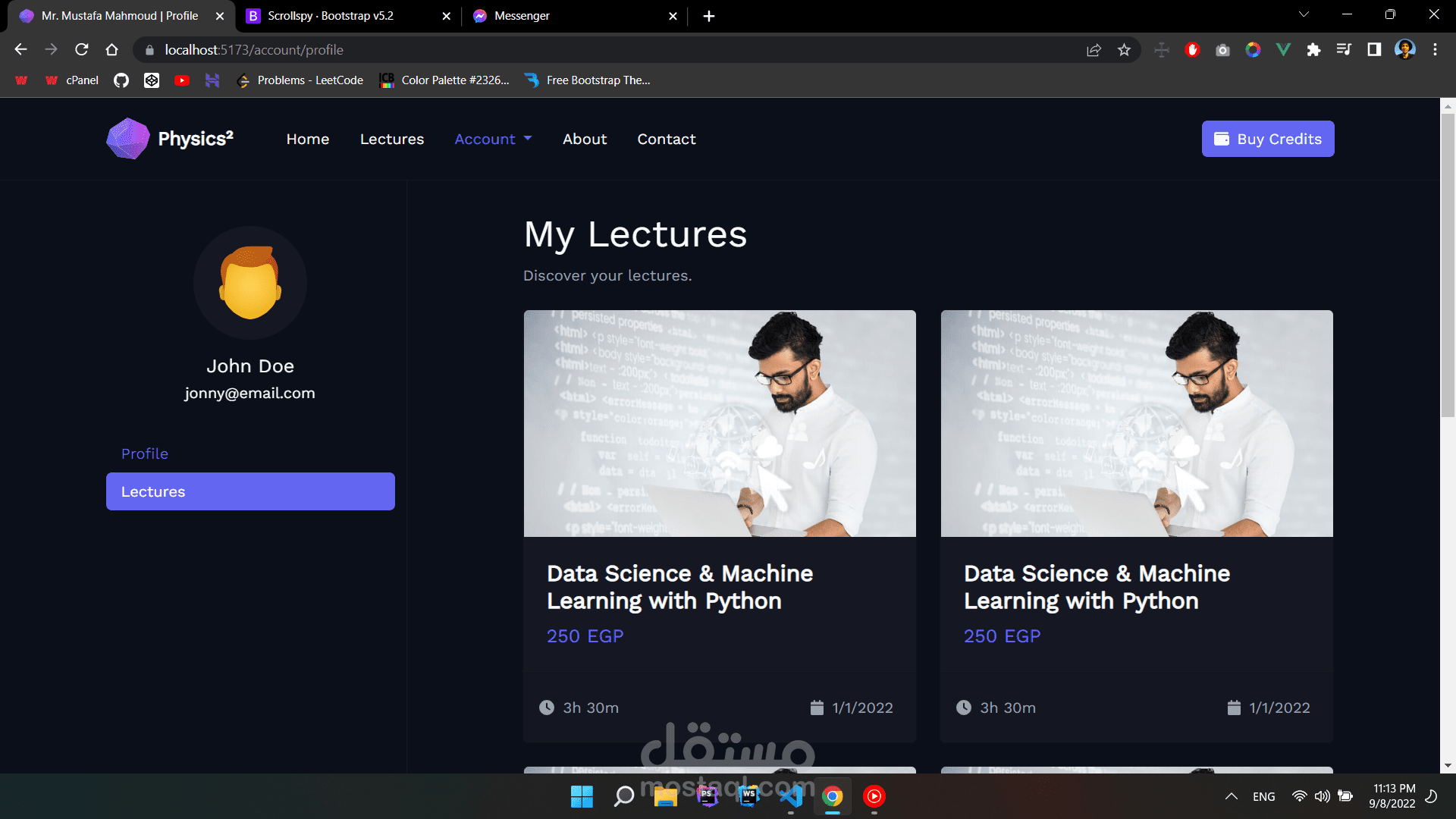Open the browser extensions puzzle icon
This screenshot has height=819, width=1456.
click(x=1313, y=50)
